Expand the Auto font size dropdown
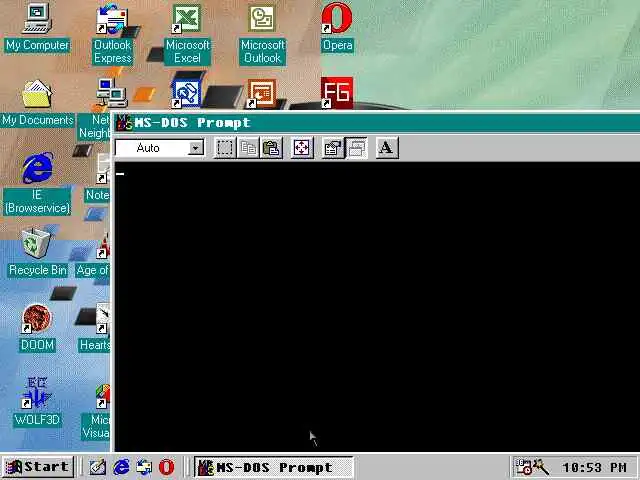This screenshot has height=480, width=640. tap(196, 148)
